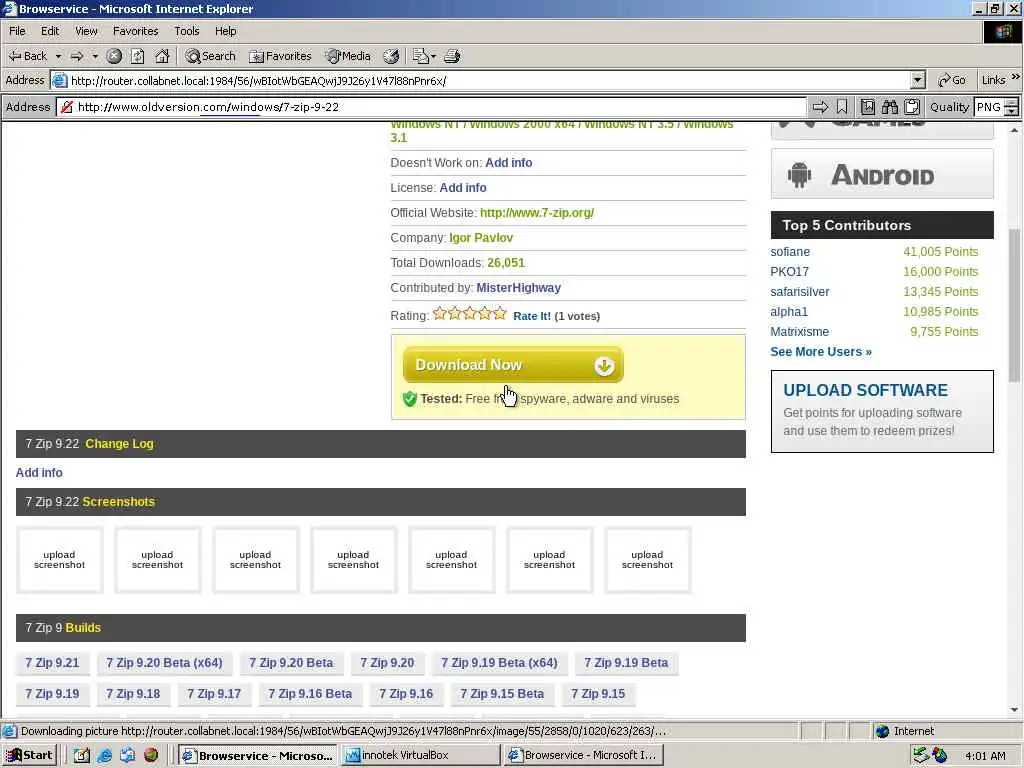Click the Browservice save-image icon

(868, 107)
